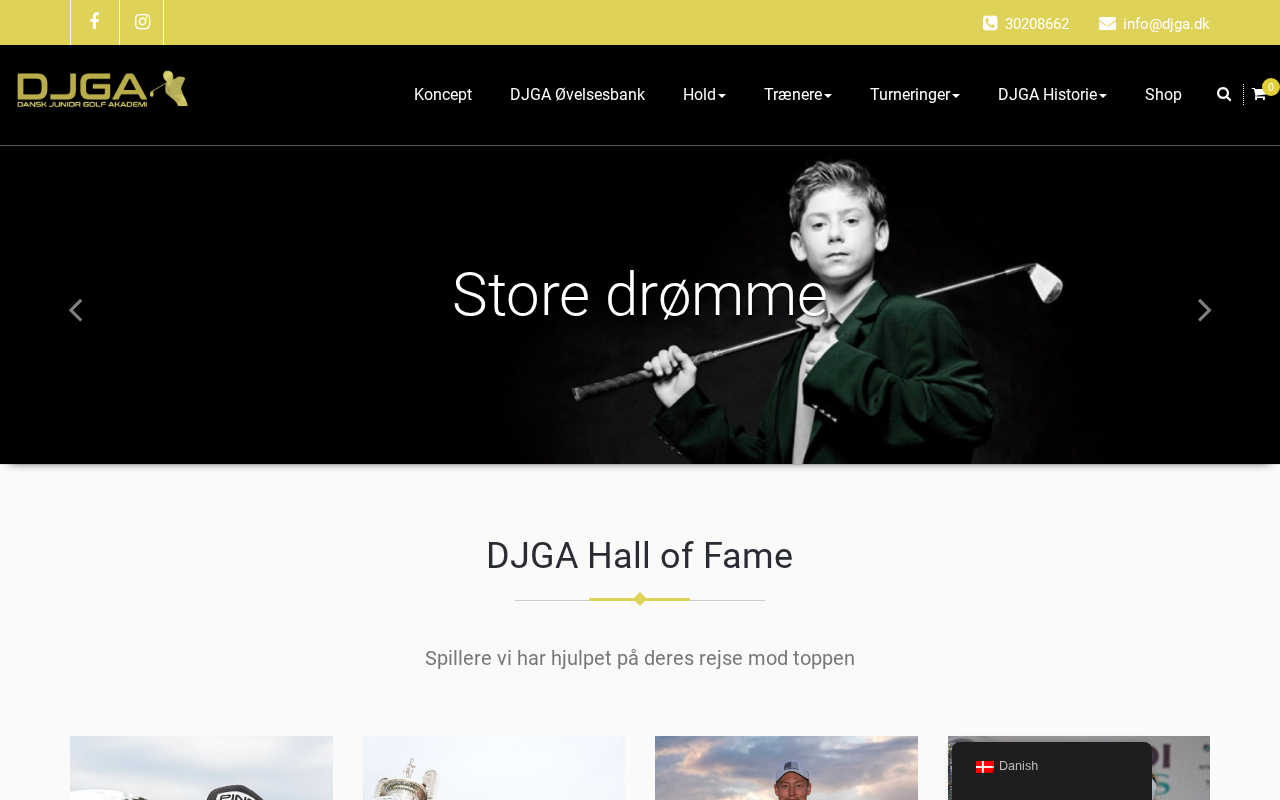Click the third Hall of Fame photo

(x=786, y=768)
